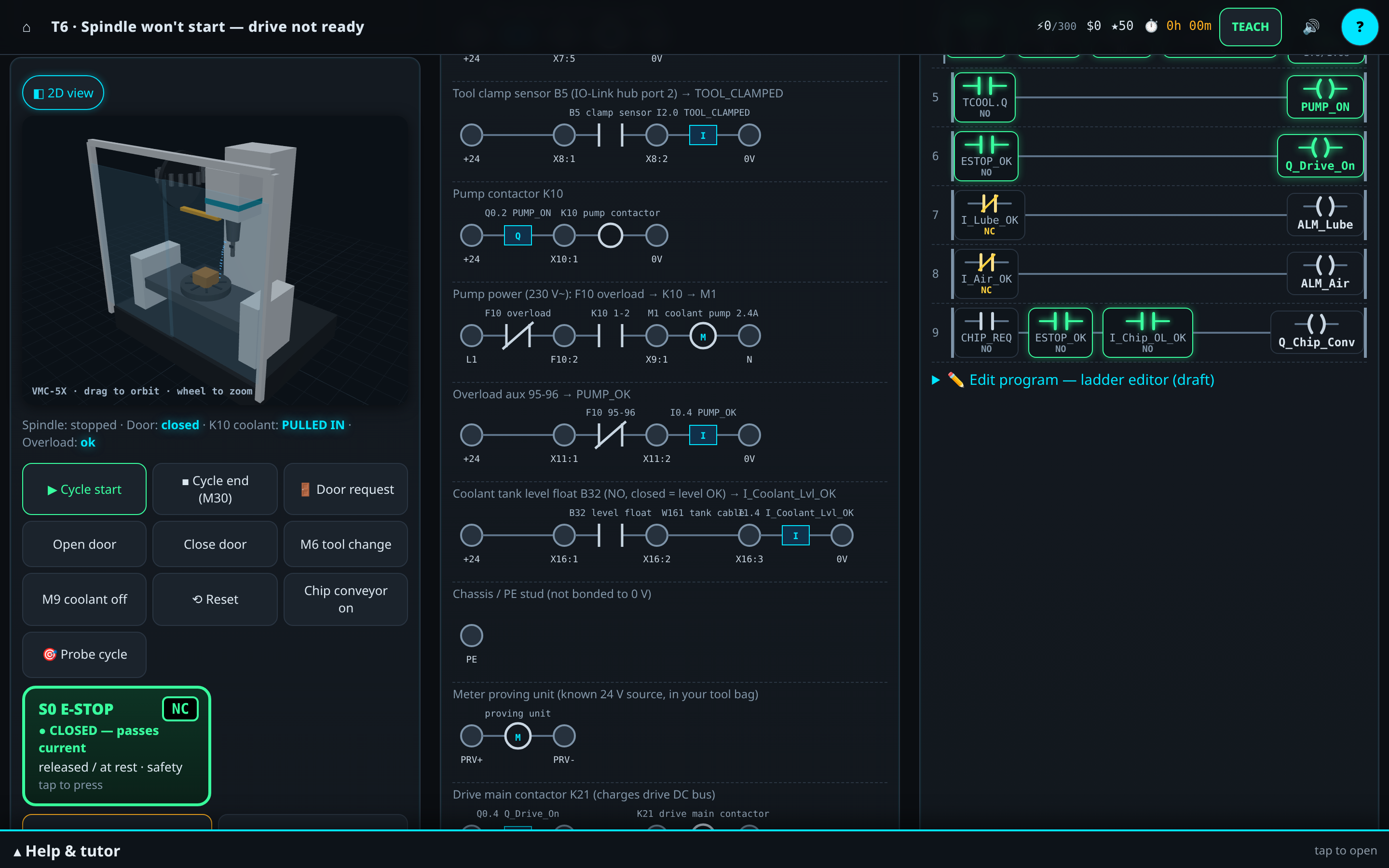Select the ALM_Lube coil
Viewport: 1389px width, 868px height.
tap(1325, 215)
